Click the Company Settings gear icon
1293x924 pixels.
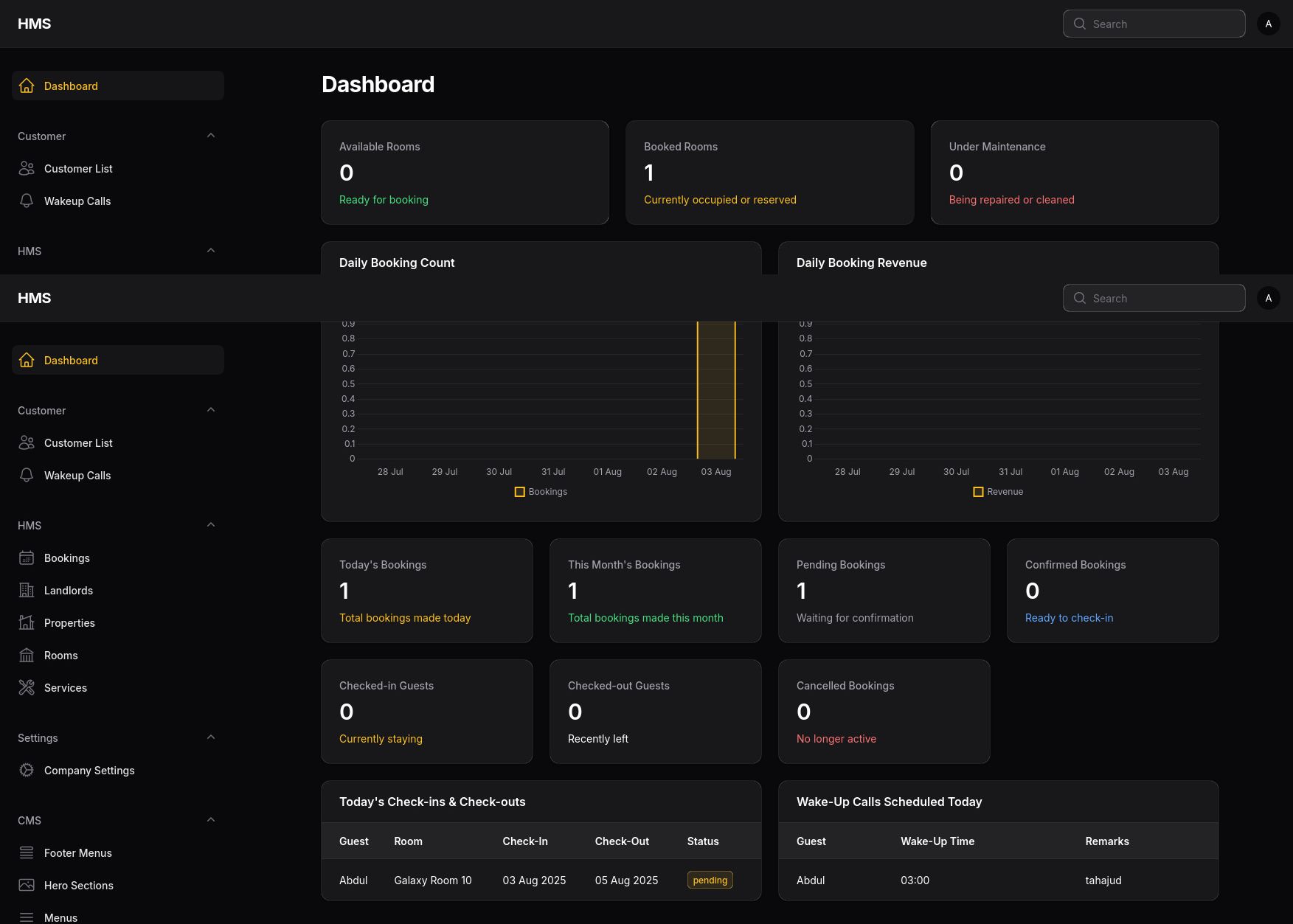(x=27, y=771)
